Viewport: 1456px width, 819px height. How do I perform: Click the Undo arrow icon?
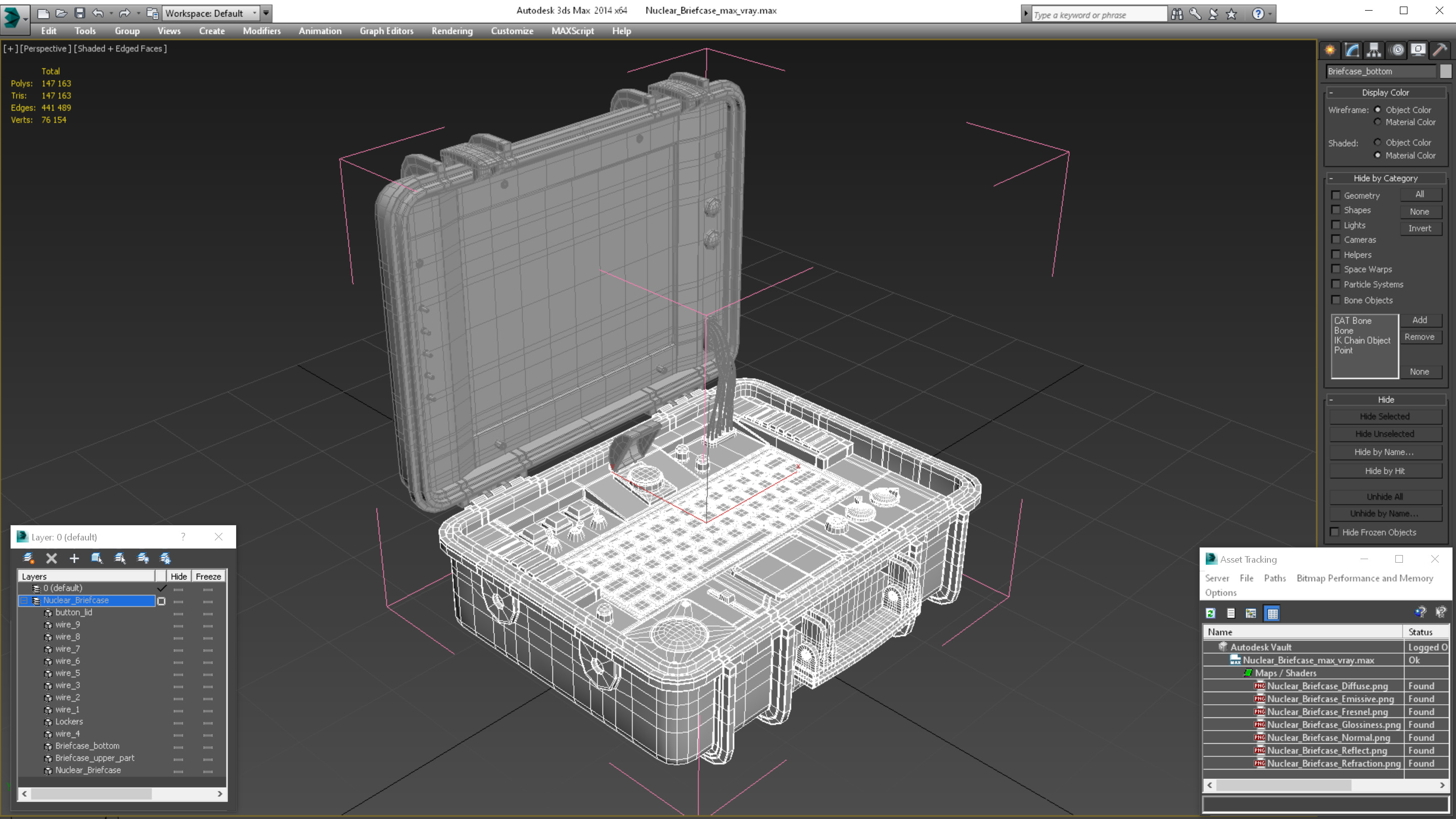pyautogui.click(x=98, y=13)
